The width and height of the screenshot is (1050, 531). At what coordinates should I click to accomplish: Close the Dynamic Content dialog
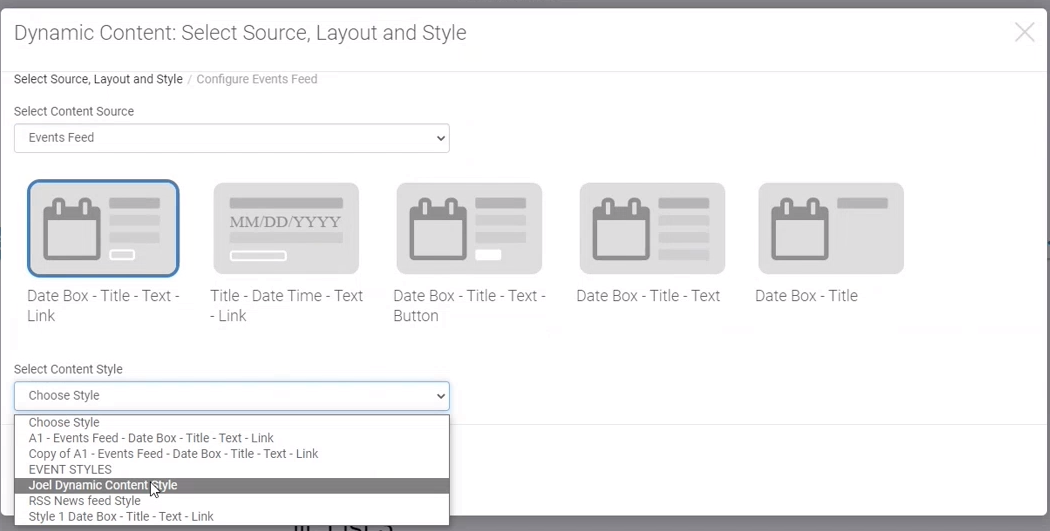click(x=1024, y=33)
